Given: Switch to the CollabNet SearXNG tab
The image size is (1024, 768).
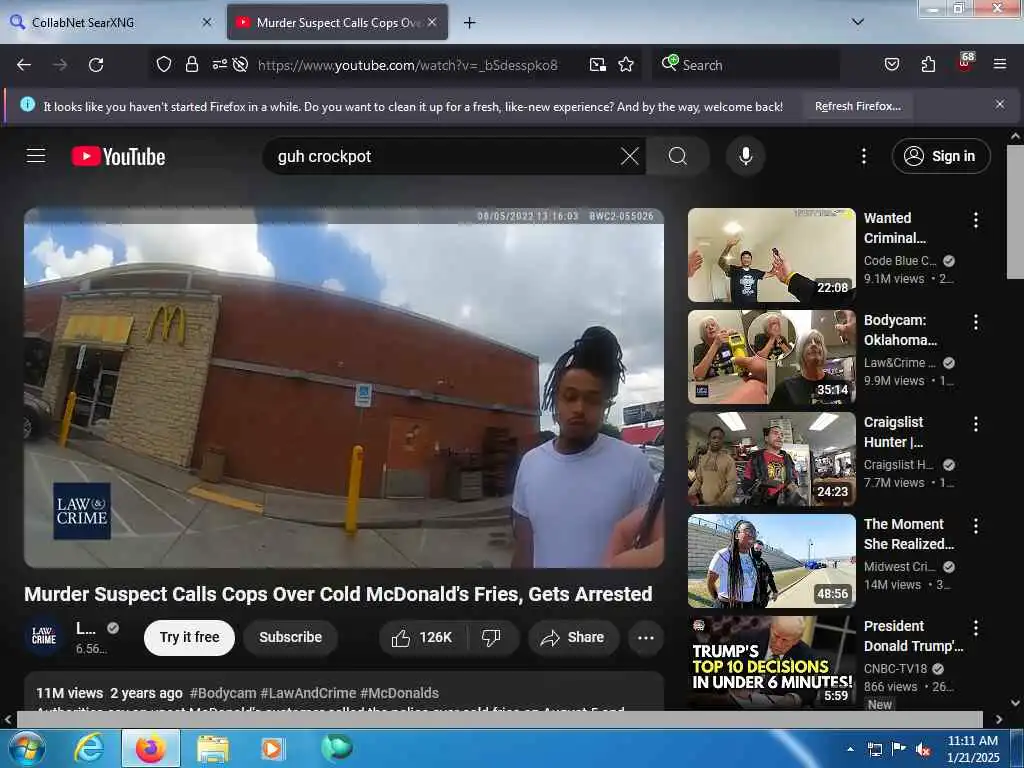Looking at the screenshot, I should coord(106,22).
